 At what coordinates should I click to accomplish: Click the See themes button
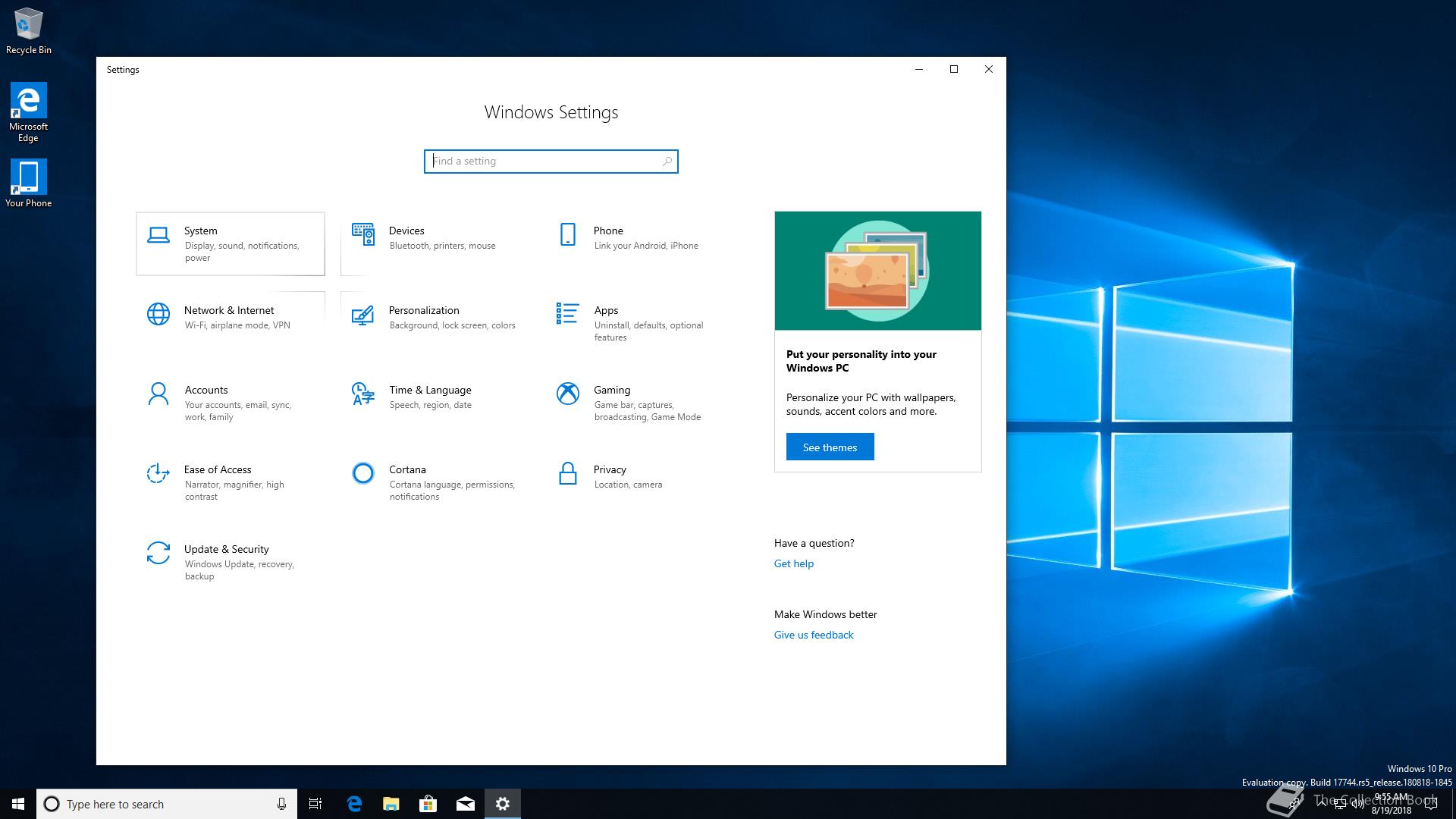[830, 447]
